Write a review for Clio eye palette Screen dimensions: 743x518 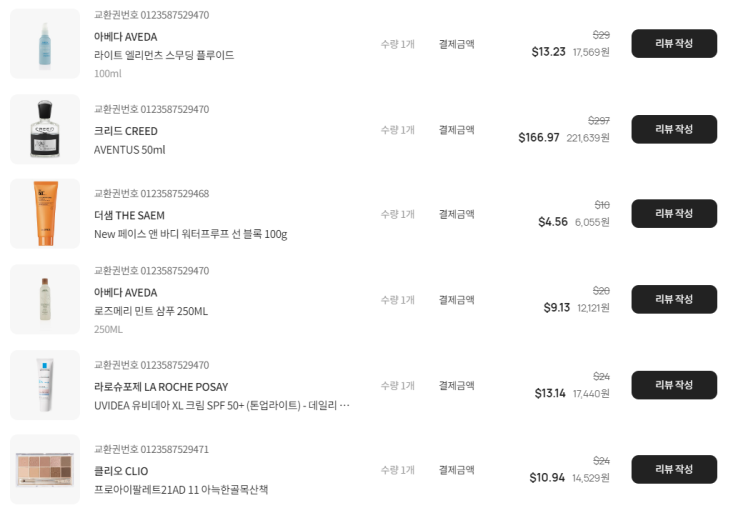coord(673,469)
